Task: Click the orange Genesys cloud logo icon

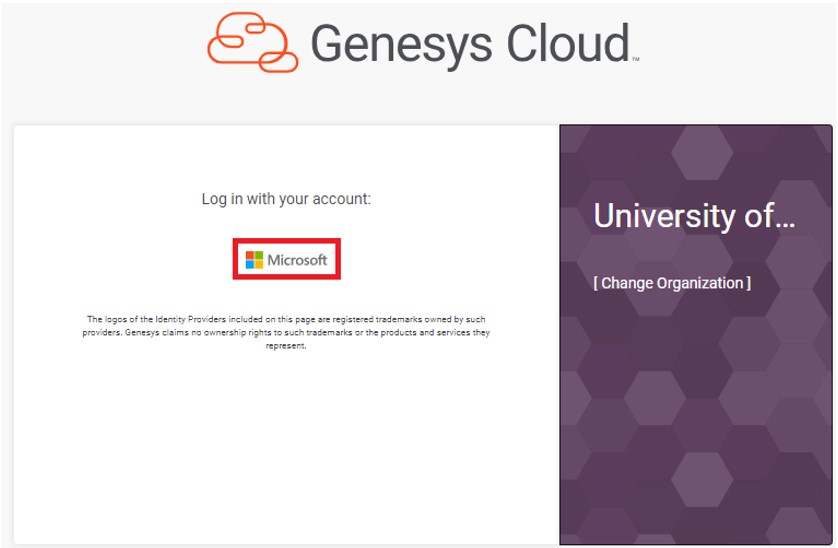Action: point(252,43)
